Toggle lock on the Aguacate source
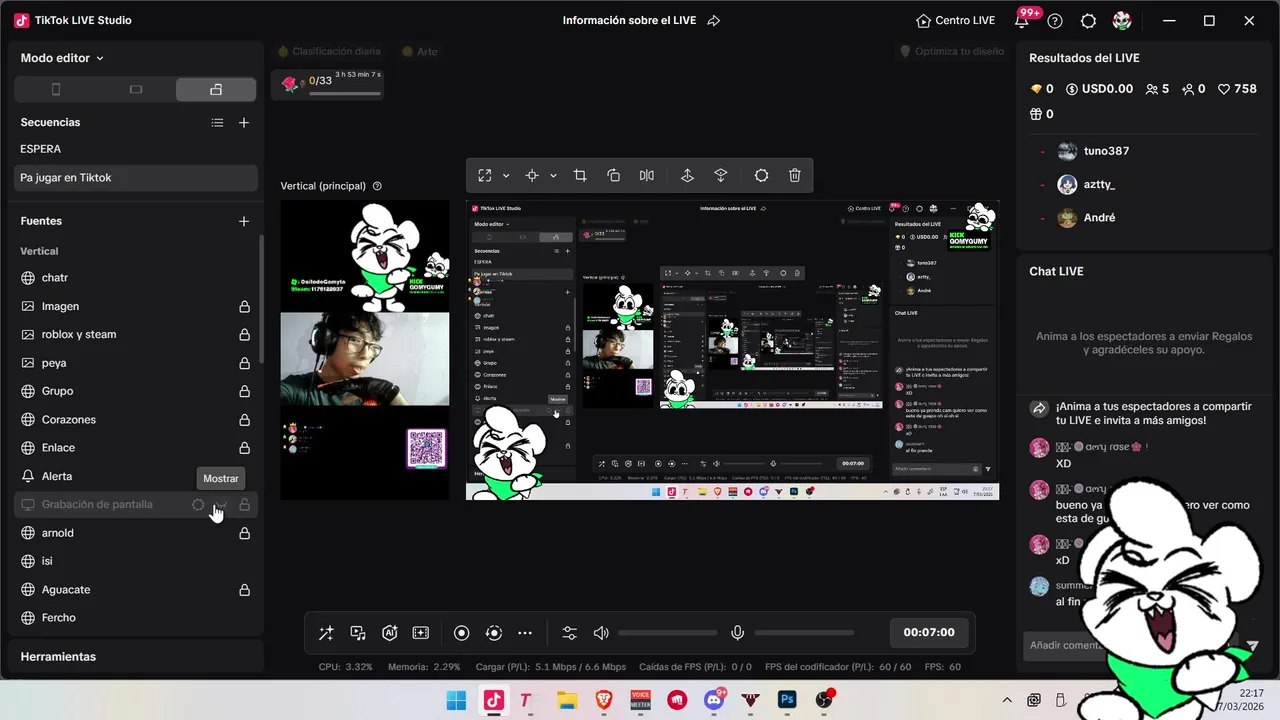 click(x=244, y=590)
